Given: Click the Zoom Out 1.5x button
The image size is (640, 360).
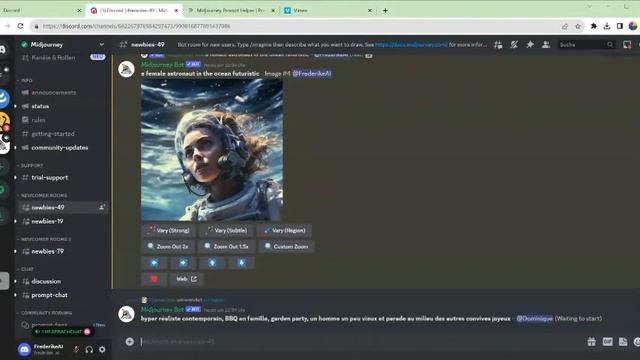Looking at the screenshot, I should pos(227,247).
